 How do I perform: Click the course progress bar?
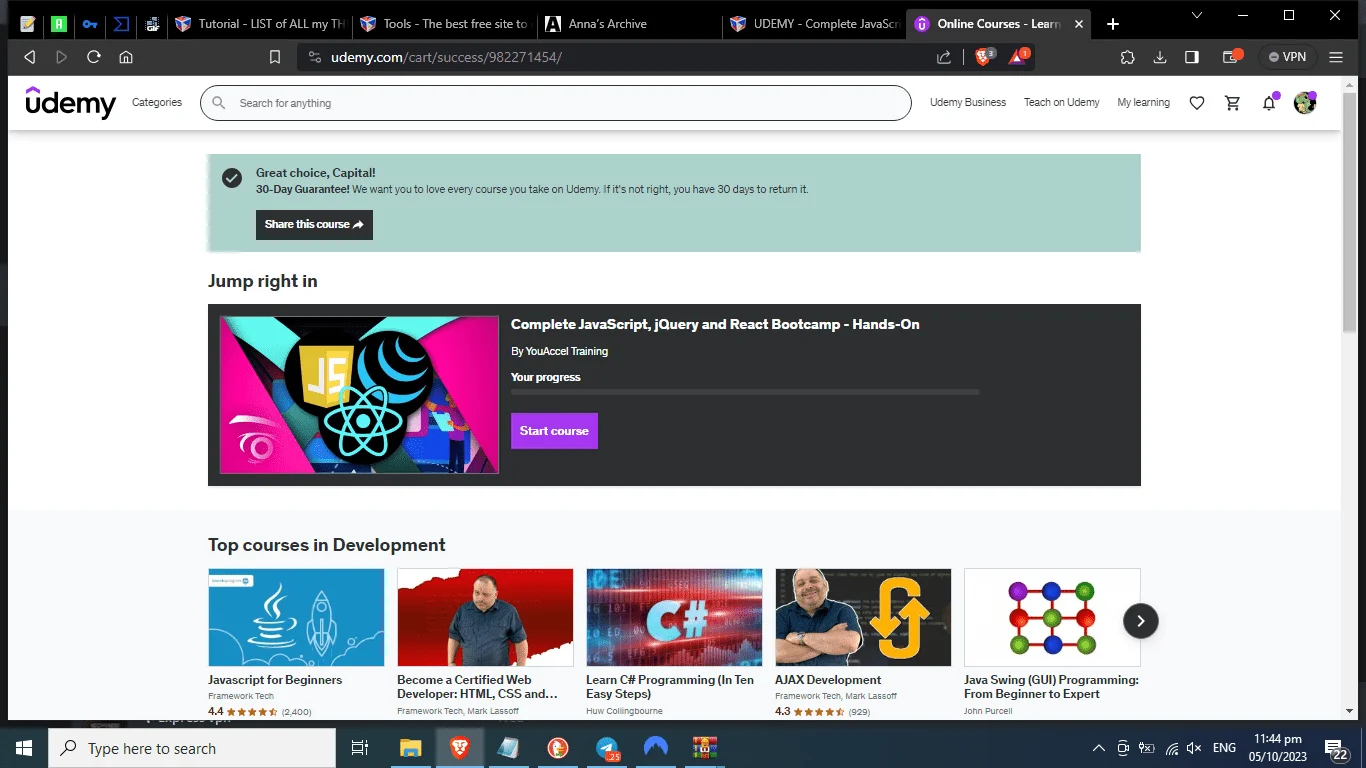click(x=745, y=392)
